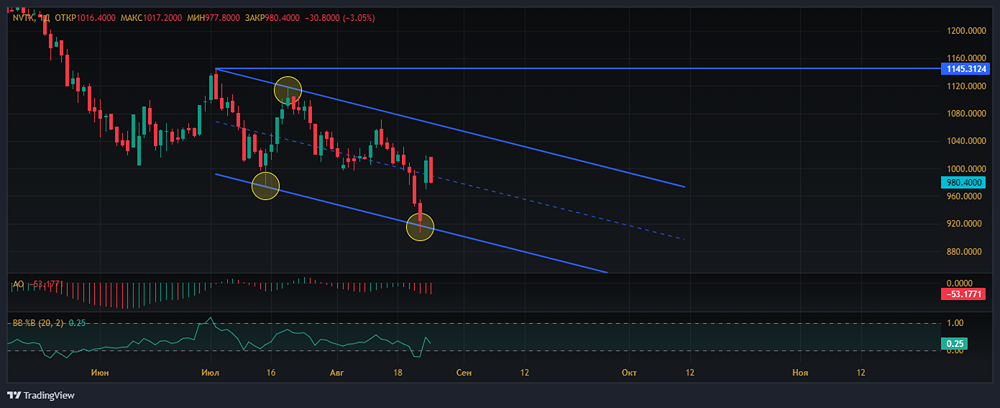
Task: Click the Июн date label
Action: tap(98, 372)
